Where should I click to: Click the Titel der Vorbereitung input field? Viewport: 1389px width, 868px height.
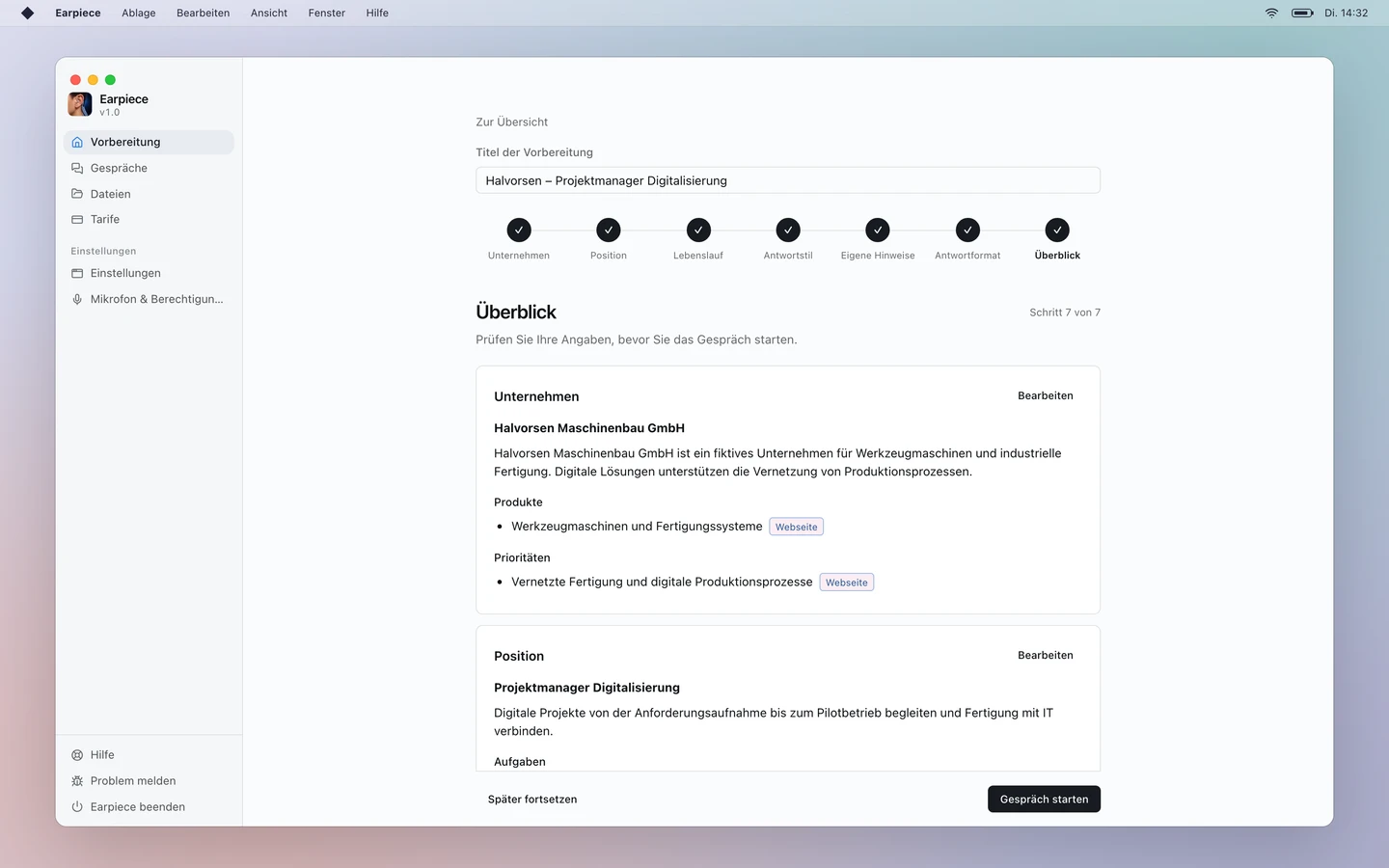788,180
